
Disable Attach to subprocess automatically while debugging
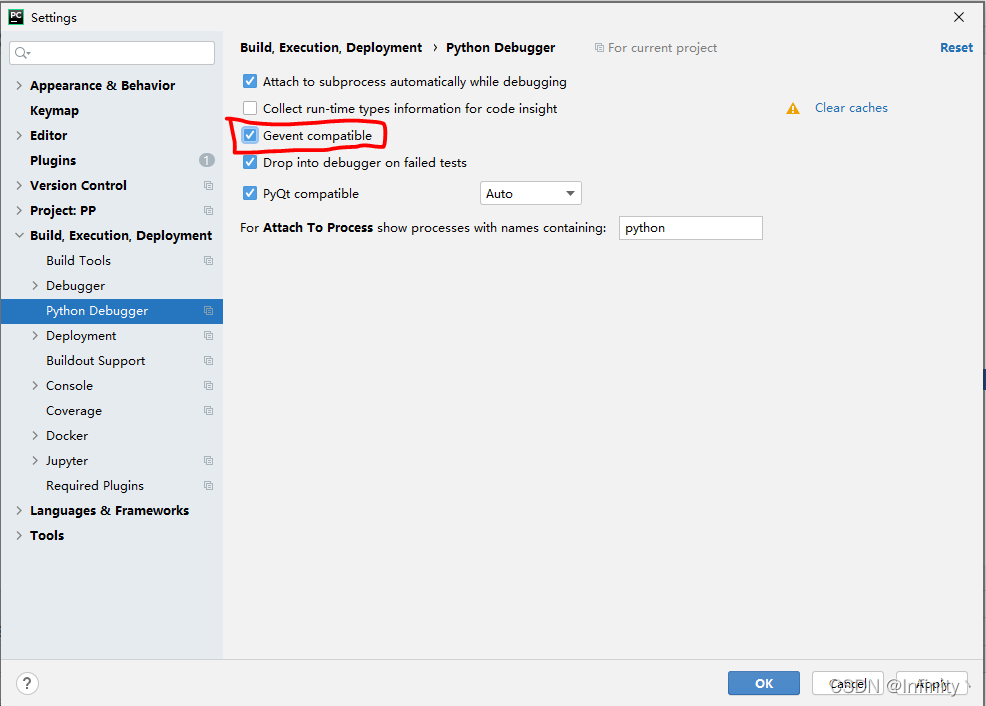click(250, 81)
